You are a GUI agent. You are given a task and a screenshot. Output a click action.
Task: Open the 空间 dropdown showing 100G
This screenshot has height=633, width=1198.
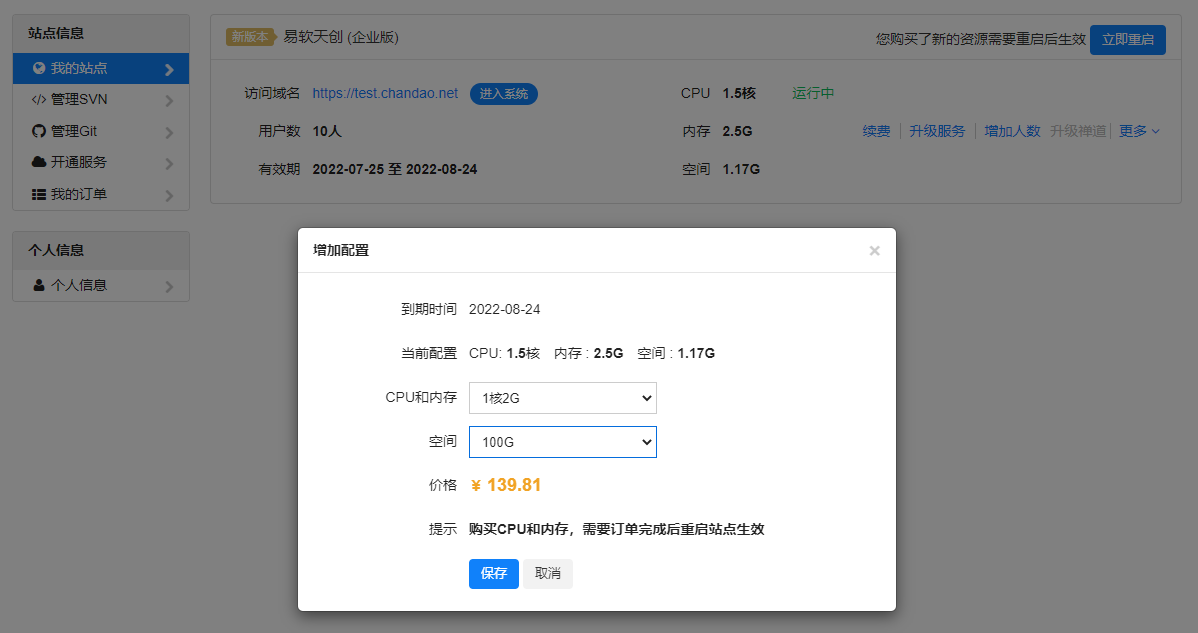[562, 442]
